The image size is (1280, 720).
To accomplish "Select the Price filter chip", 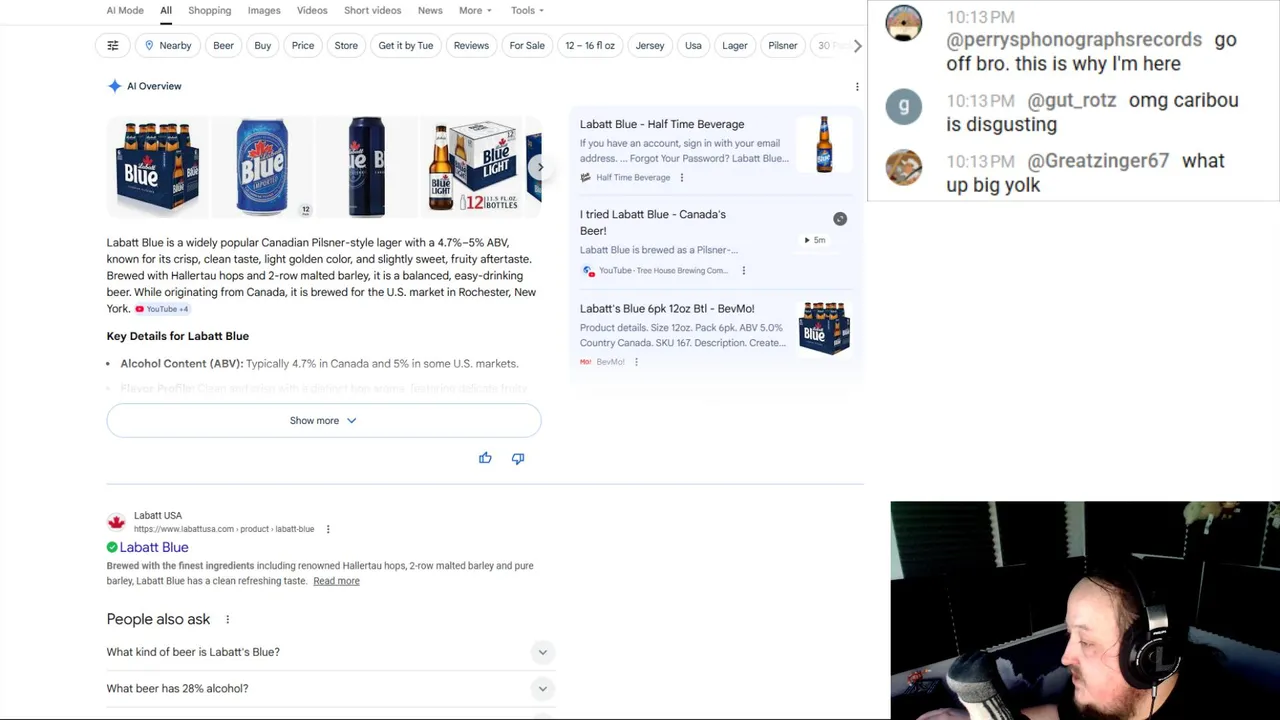I will (303, 45).
